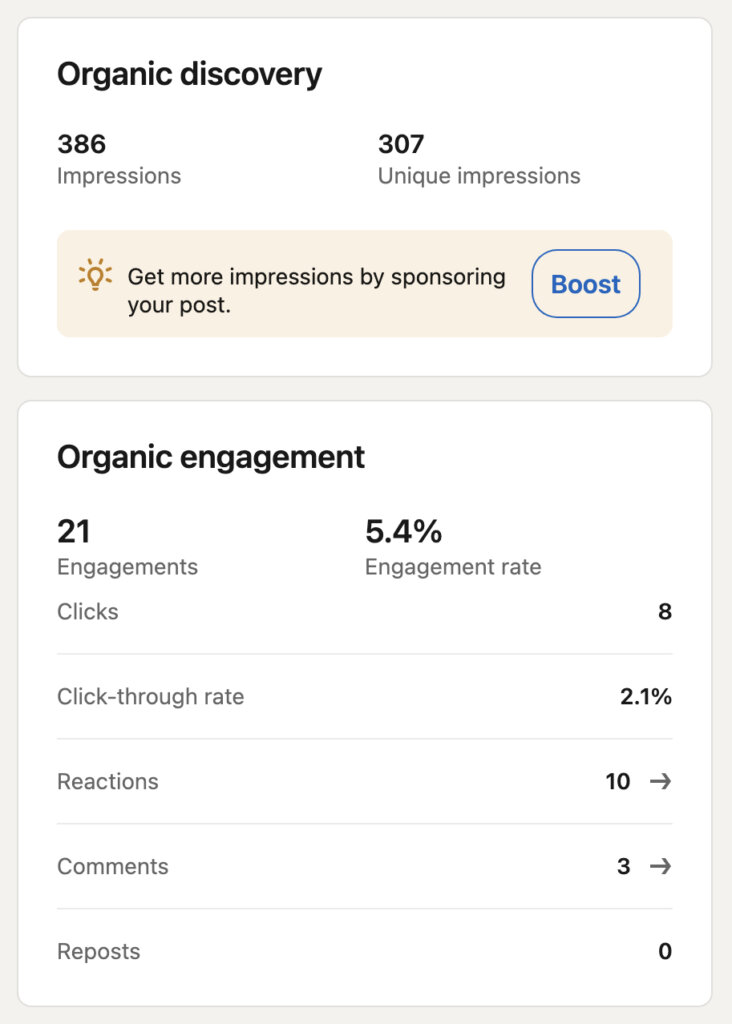Open the Reactions details arrow
This screenshot has width=732, height=1024.
point(660,781)
